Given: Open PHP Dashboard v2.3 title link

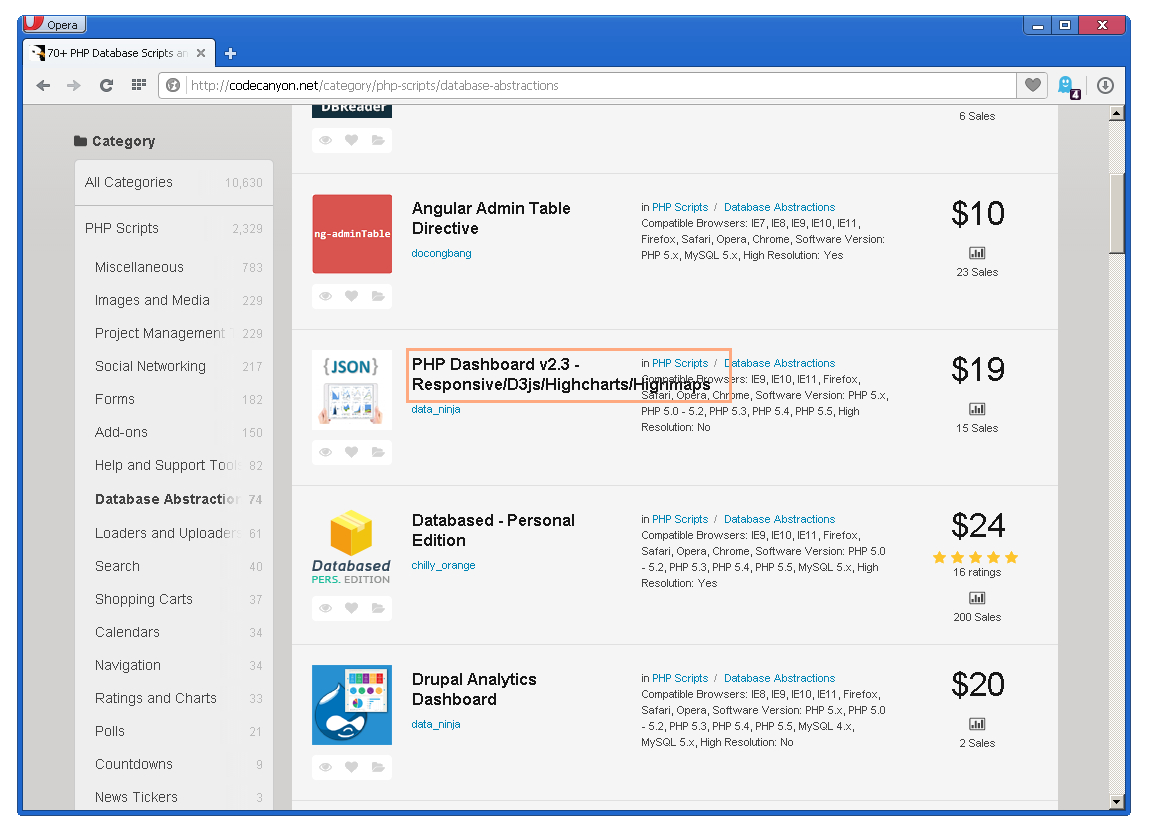Looking at the screenshot, I should [561, 375].
